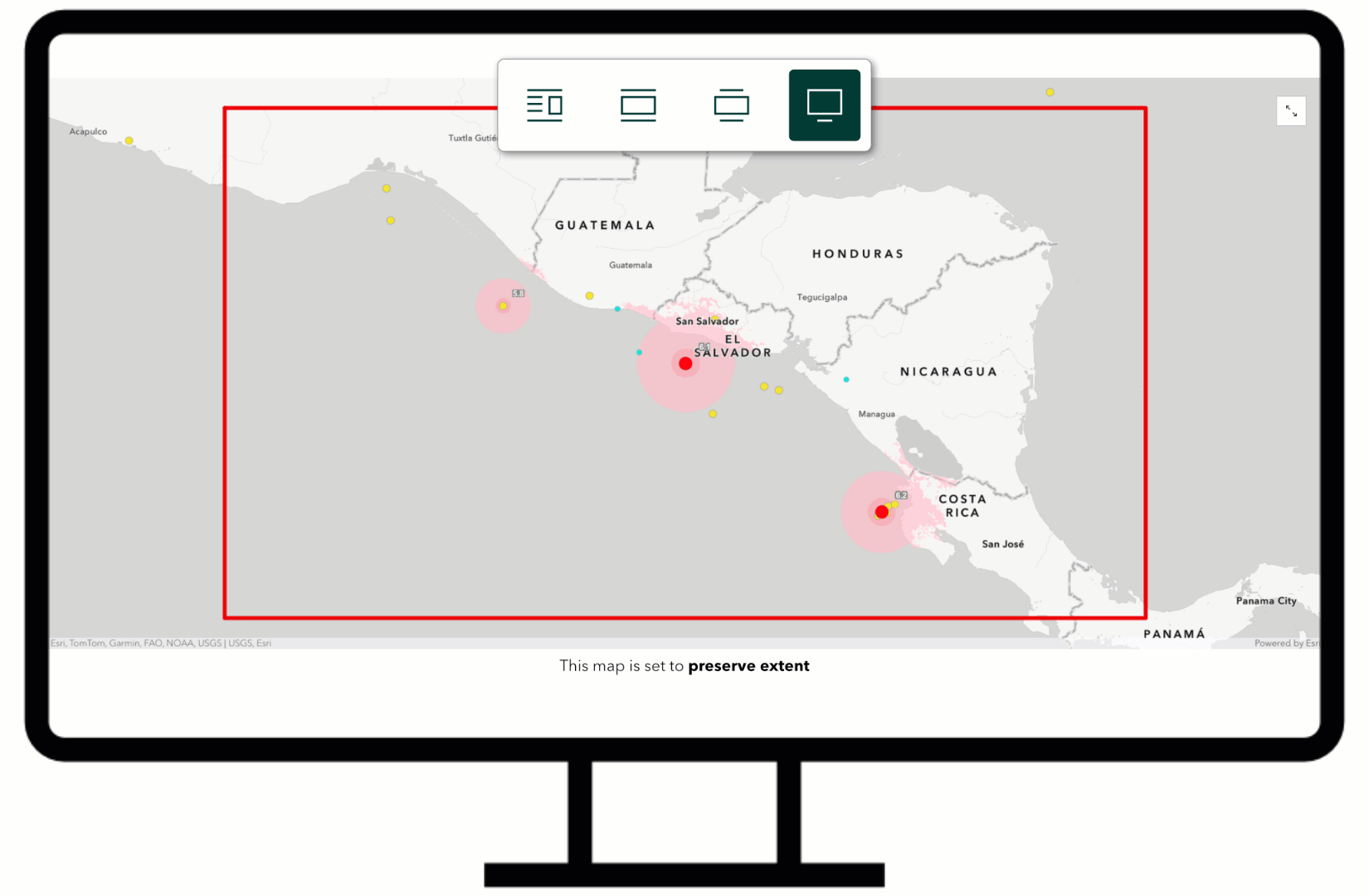Click the cyan dot west of Nicaragua label
This screenshot has height=896, width=1369.
[846, 379]
